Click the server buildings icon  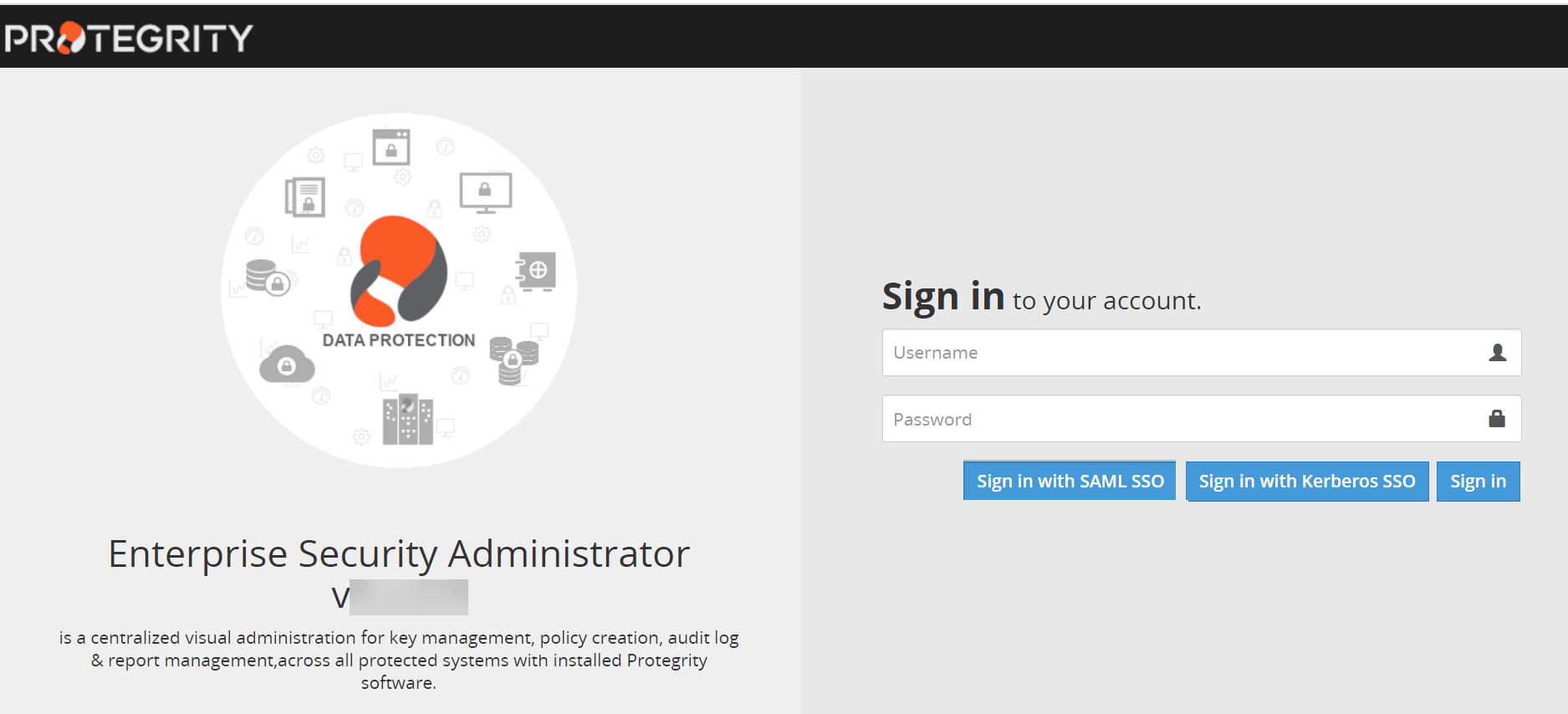407,419
